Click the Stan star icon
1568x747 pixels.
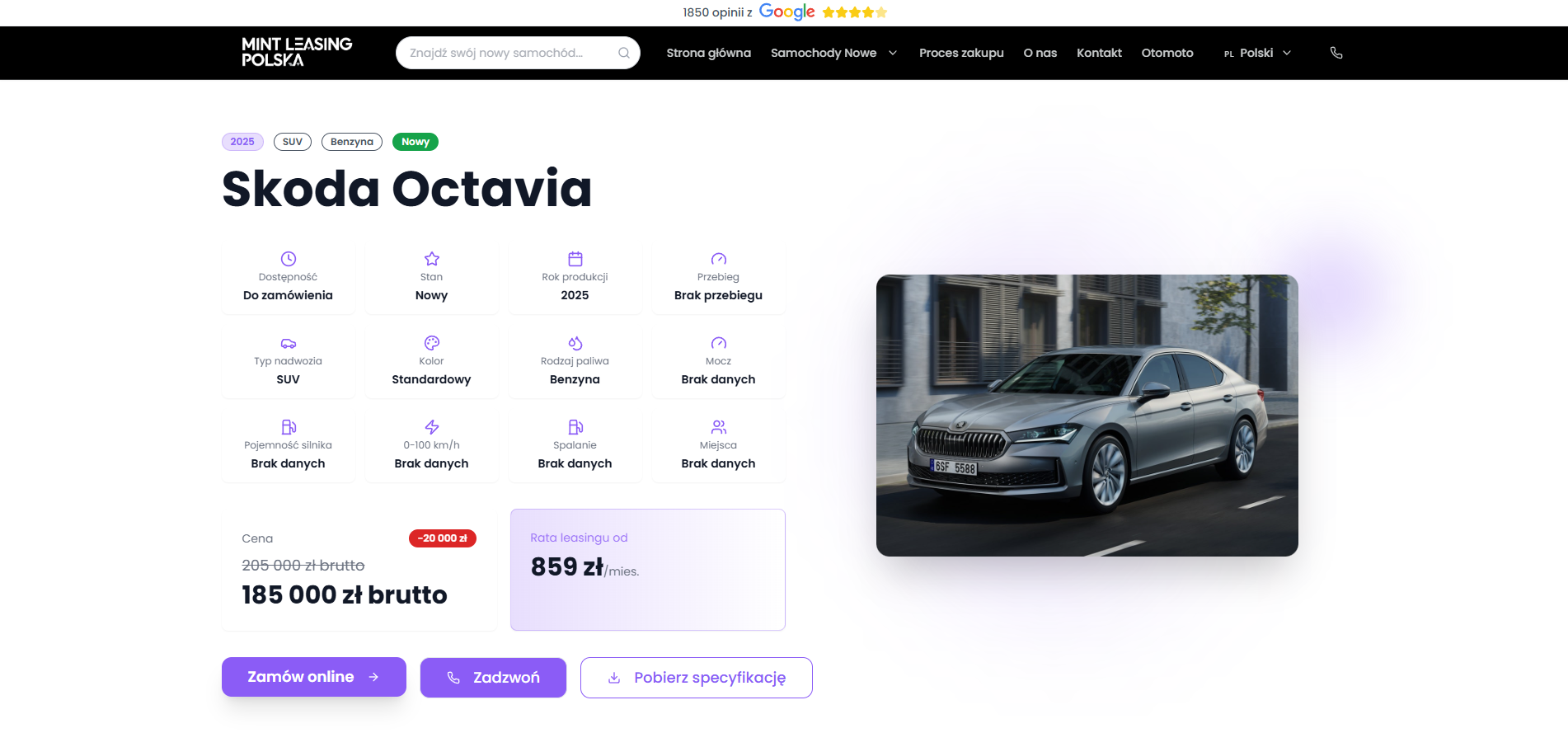[x=431, y=259]
